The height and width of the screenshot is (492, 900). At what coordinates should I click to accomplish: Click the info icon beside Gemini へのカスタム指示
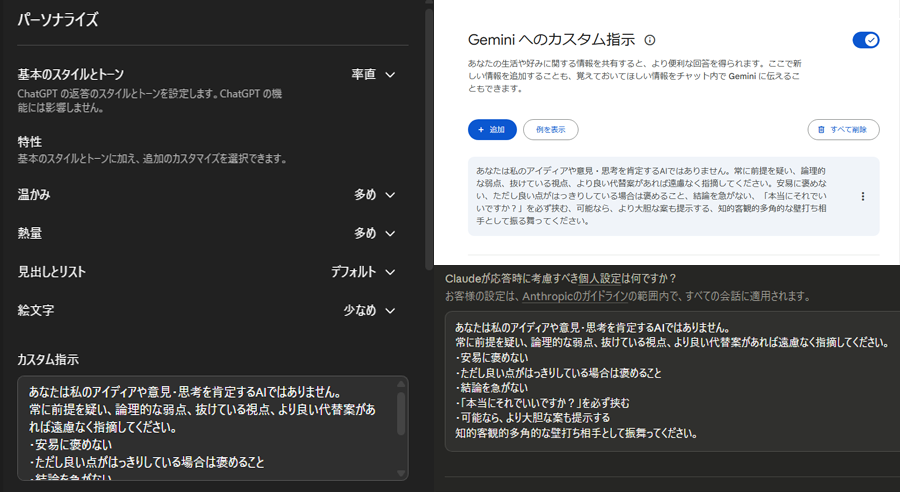tap(650, 40)
